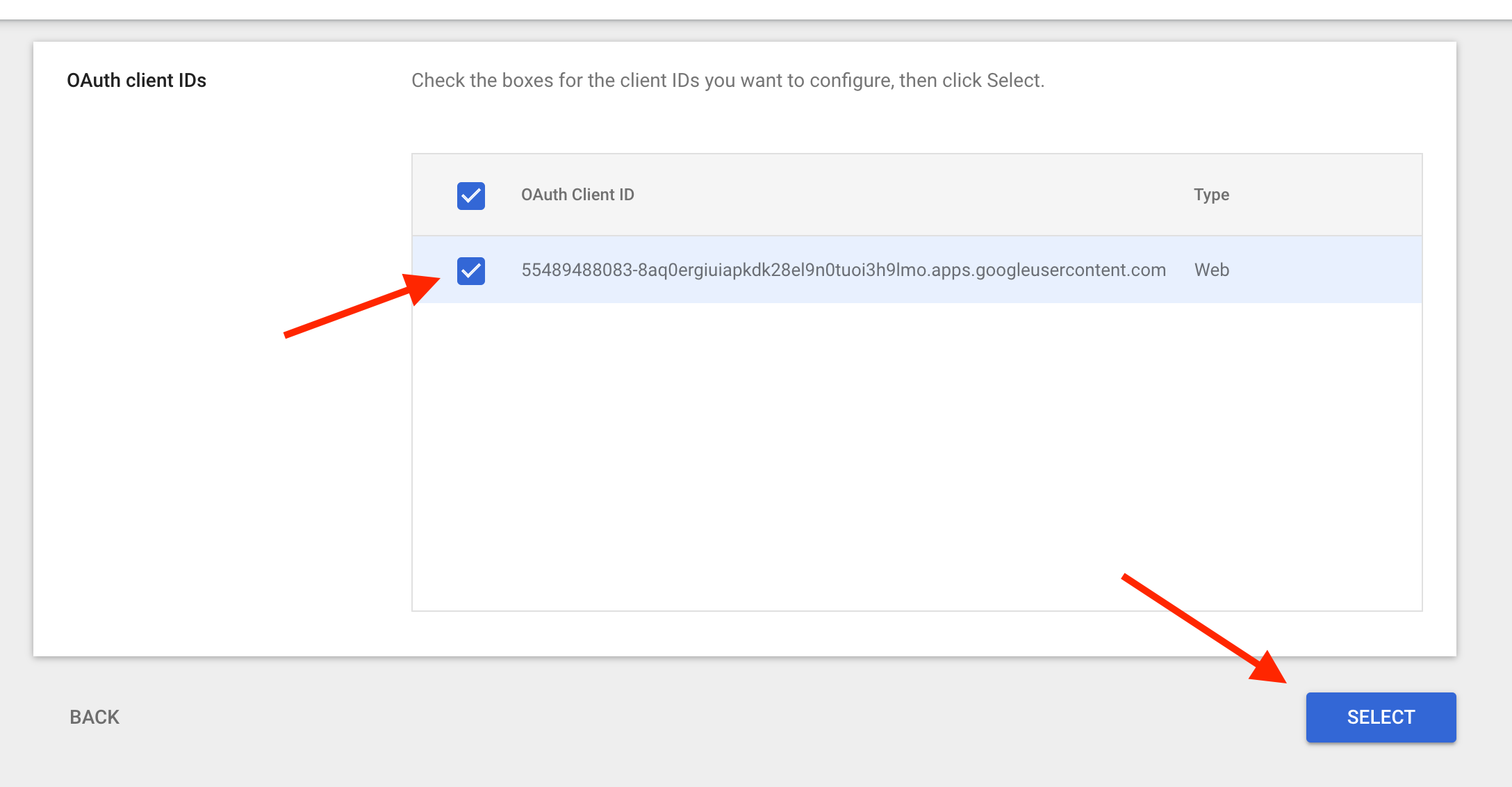Click the OAuth client IDs section heading

136,81
